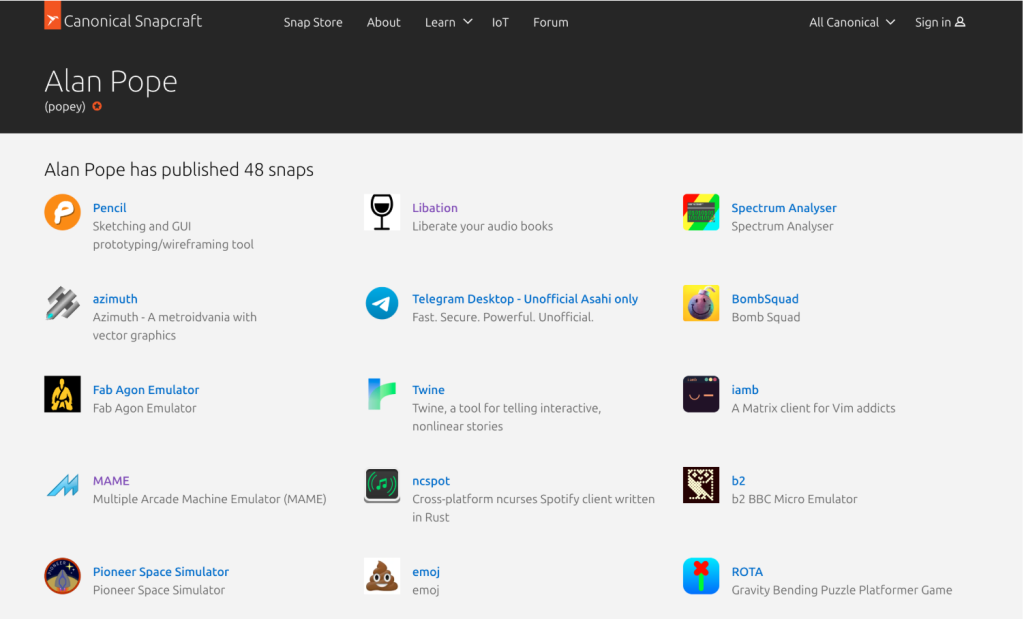1024x619 pixels.
Task: Click 'Cross-platform ncurses Spotify client' description
Action: click(x=534, y=508)
